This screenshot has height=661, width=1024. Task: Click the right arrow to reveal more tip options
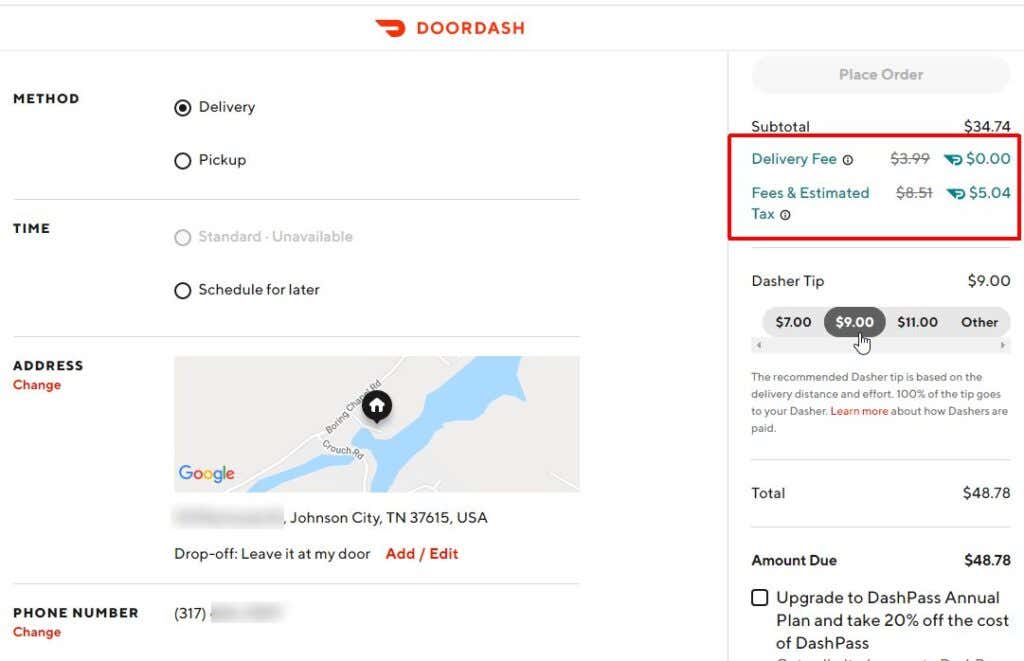pos(1003,344)
